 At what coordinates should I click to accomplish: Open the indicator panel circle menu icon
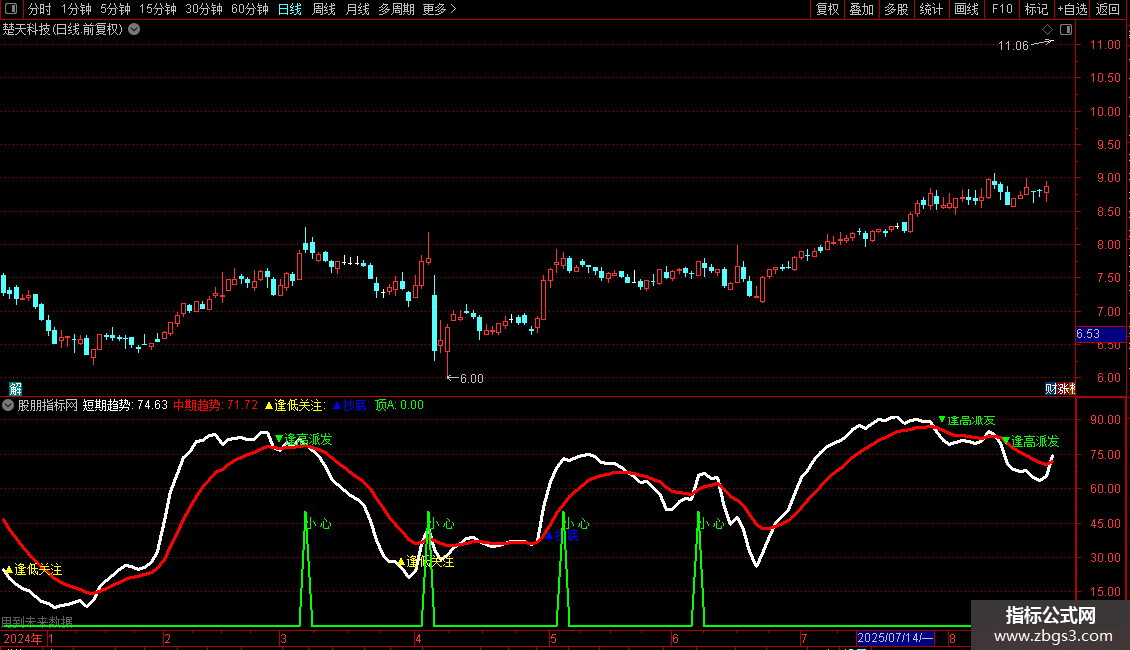tap(8, 406)
